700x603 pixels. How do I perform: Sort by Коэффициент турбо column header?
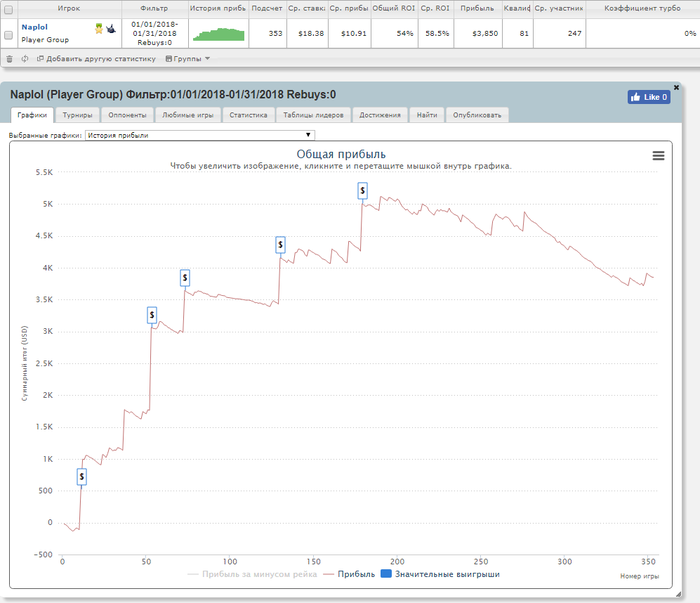click(642, 8)
